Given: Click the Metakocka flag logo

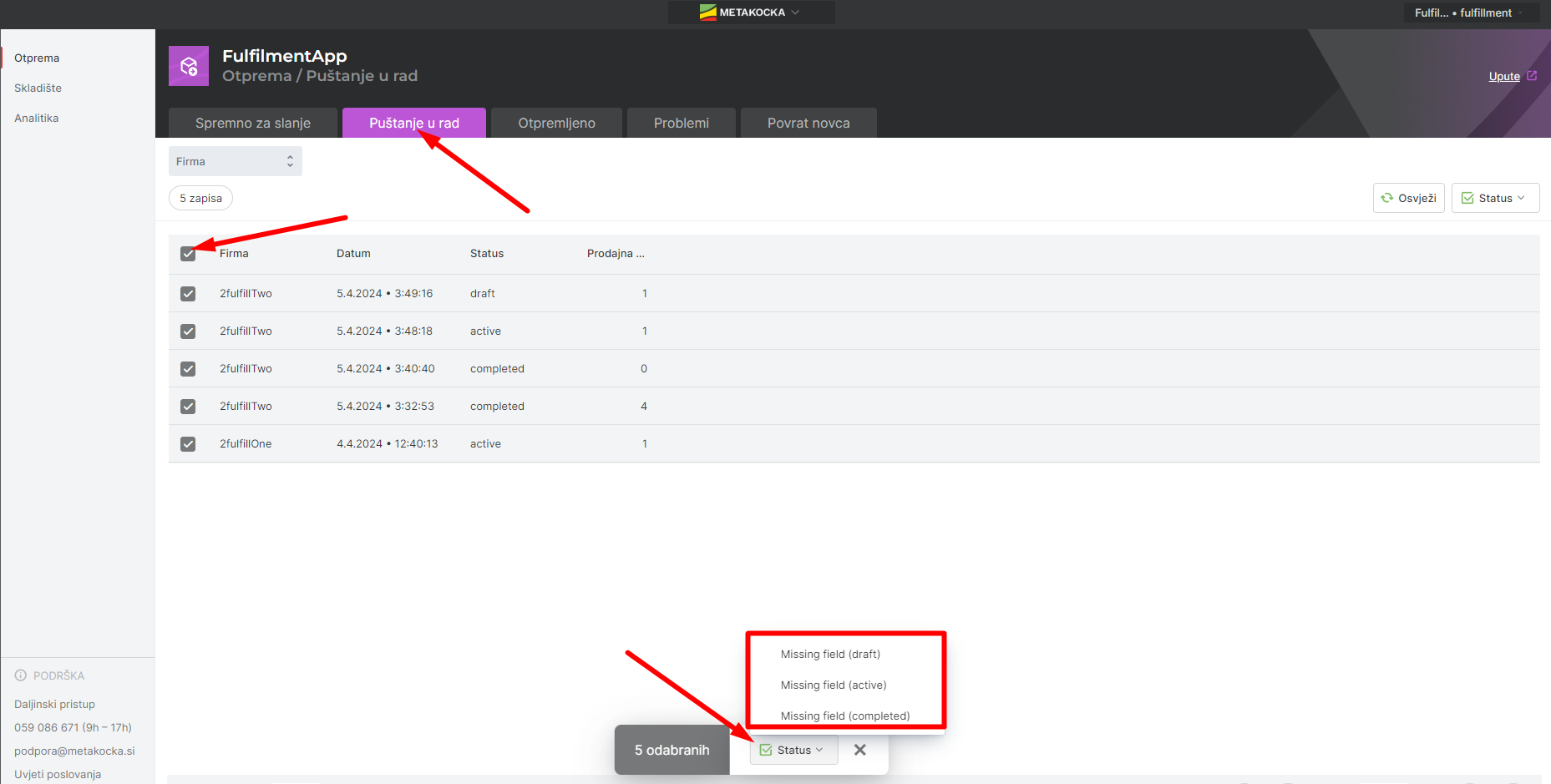Looking at the screenshot, I should click(708, 13).
